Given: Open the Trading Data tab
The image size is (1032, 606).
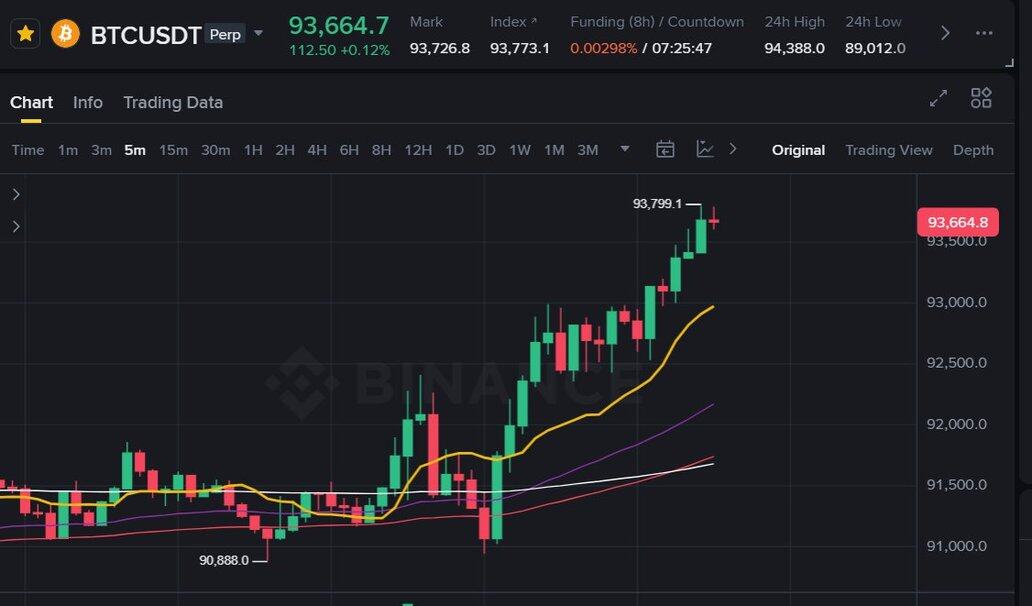Looking at the screenshot, I should point(173,102).
